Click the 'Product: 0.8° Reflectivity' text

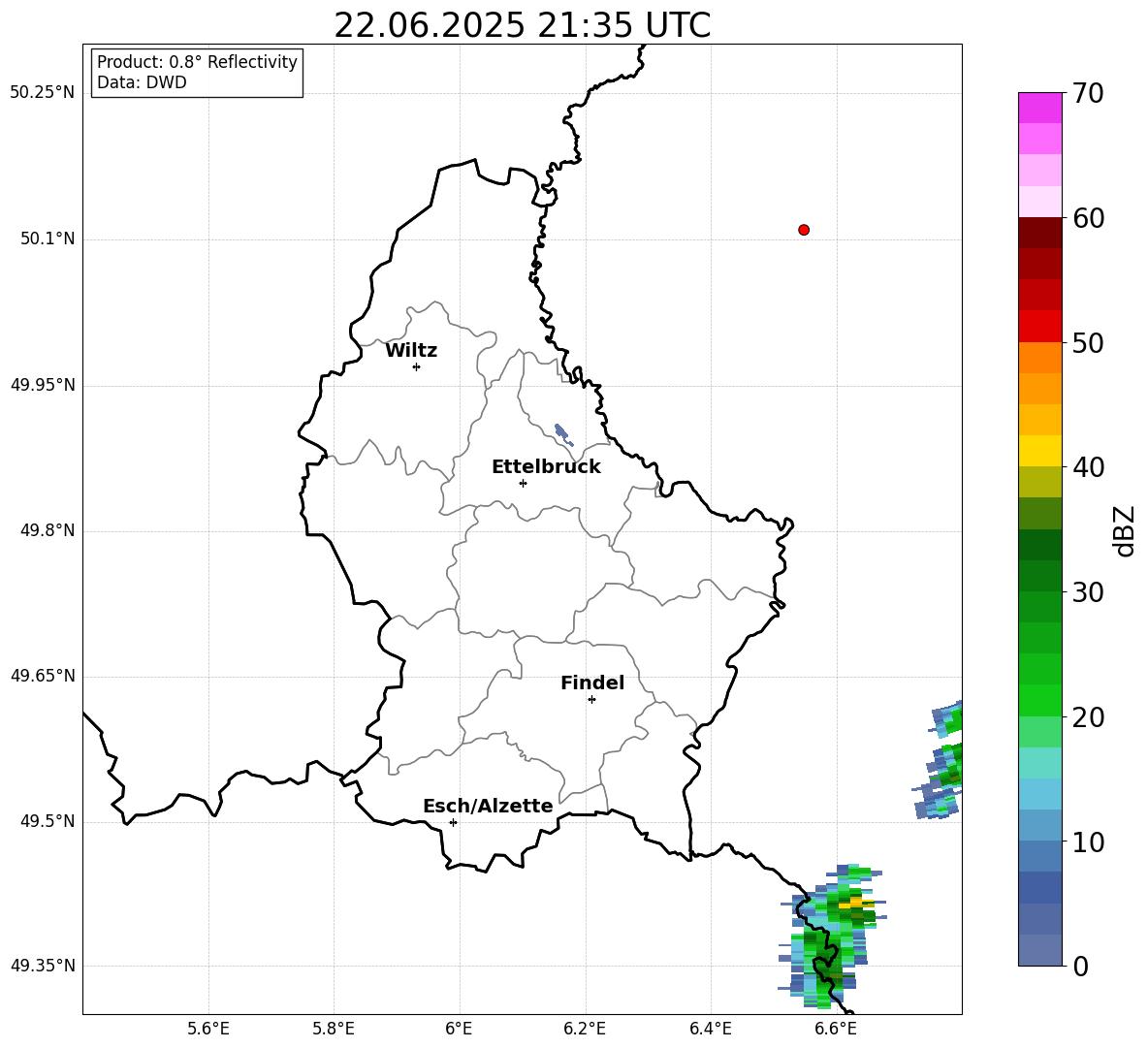coord(197,62)
